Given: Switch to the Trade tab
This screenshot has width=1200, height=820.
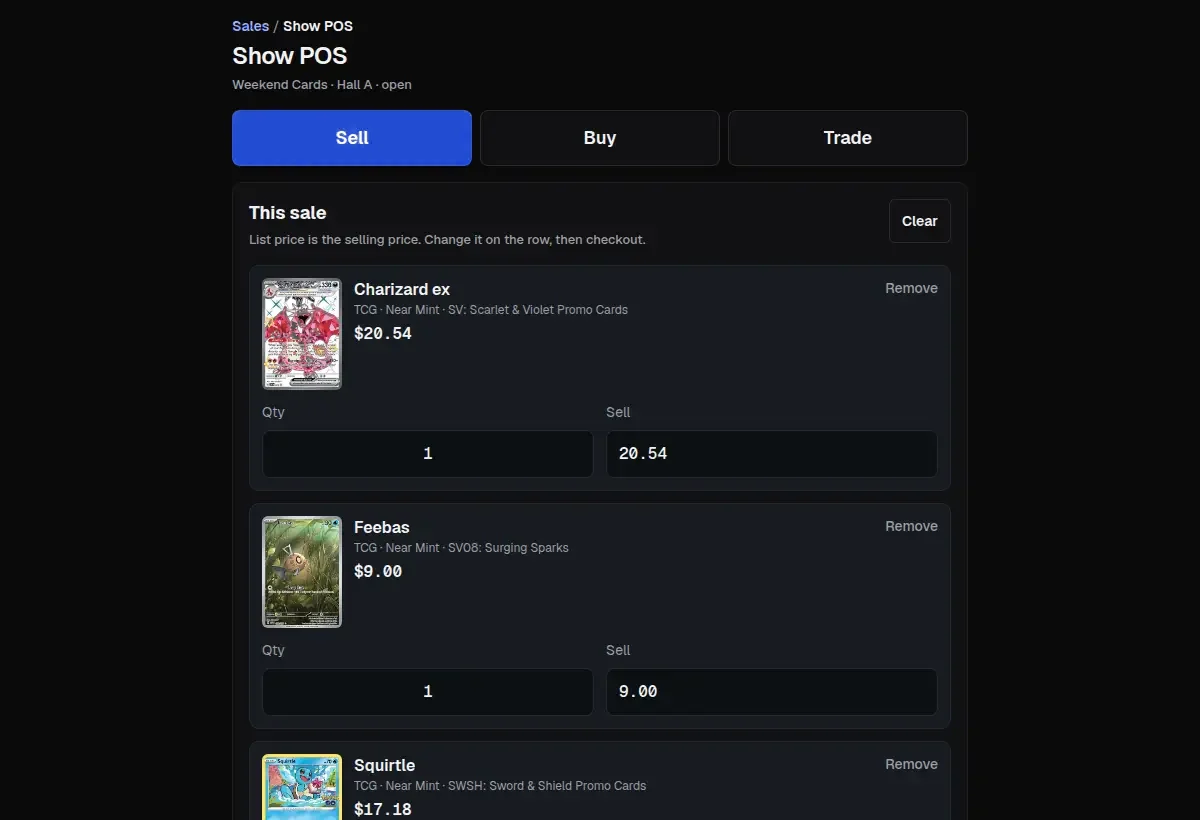Looking at the screenshot, I should point(848,138).
